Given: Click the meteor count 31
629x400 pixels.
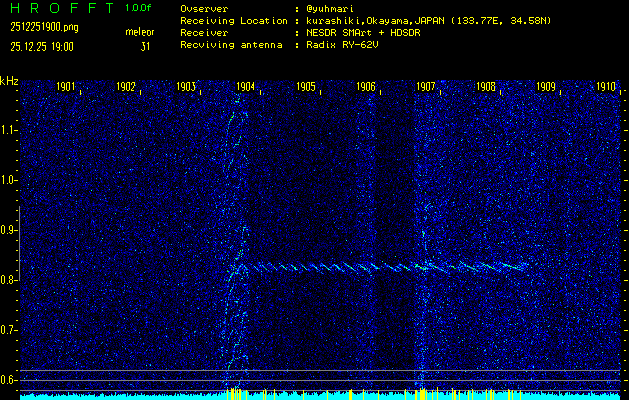Looking at the screenshot, I should [x=145, y=47].
